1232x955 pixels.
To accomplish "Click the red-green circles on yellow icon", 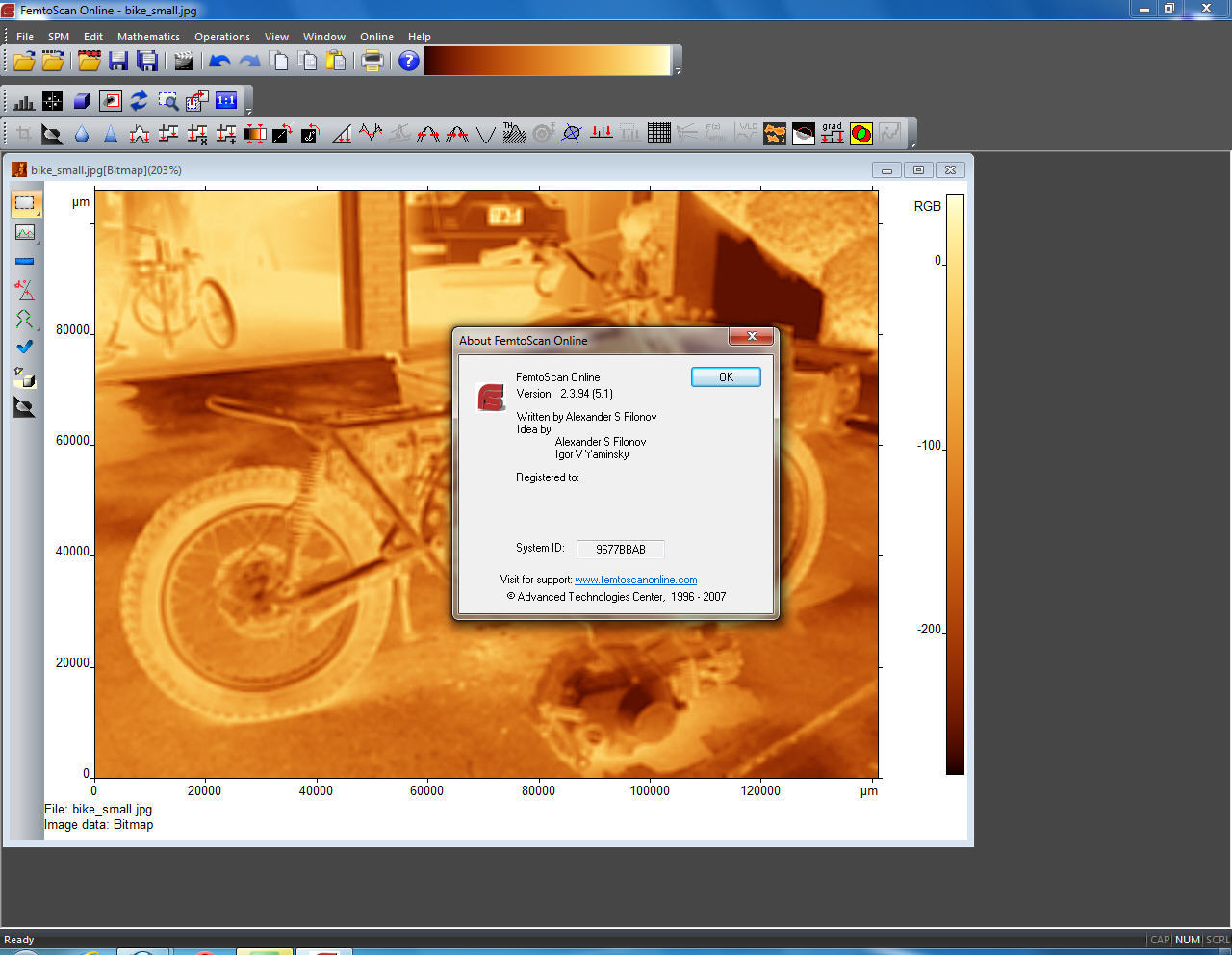I will pyautogui.click(x=861, y=134).
